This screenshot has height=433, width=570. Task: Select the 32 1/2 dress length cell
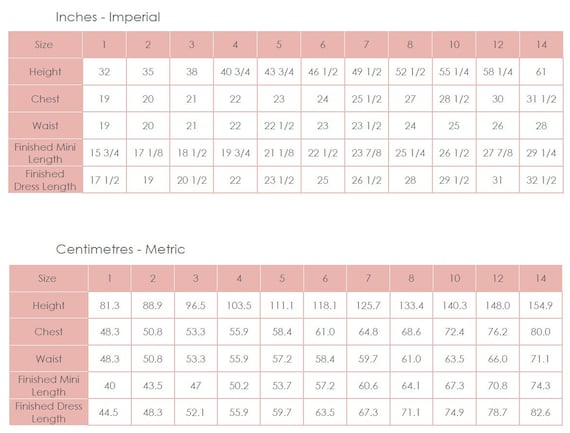(x=541, y=180)
